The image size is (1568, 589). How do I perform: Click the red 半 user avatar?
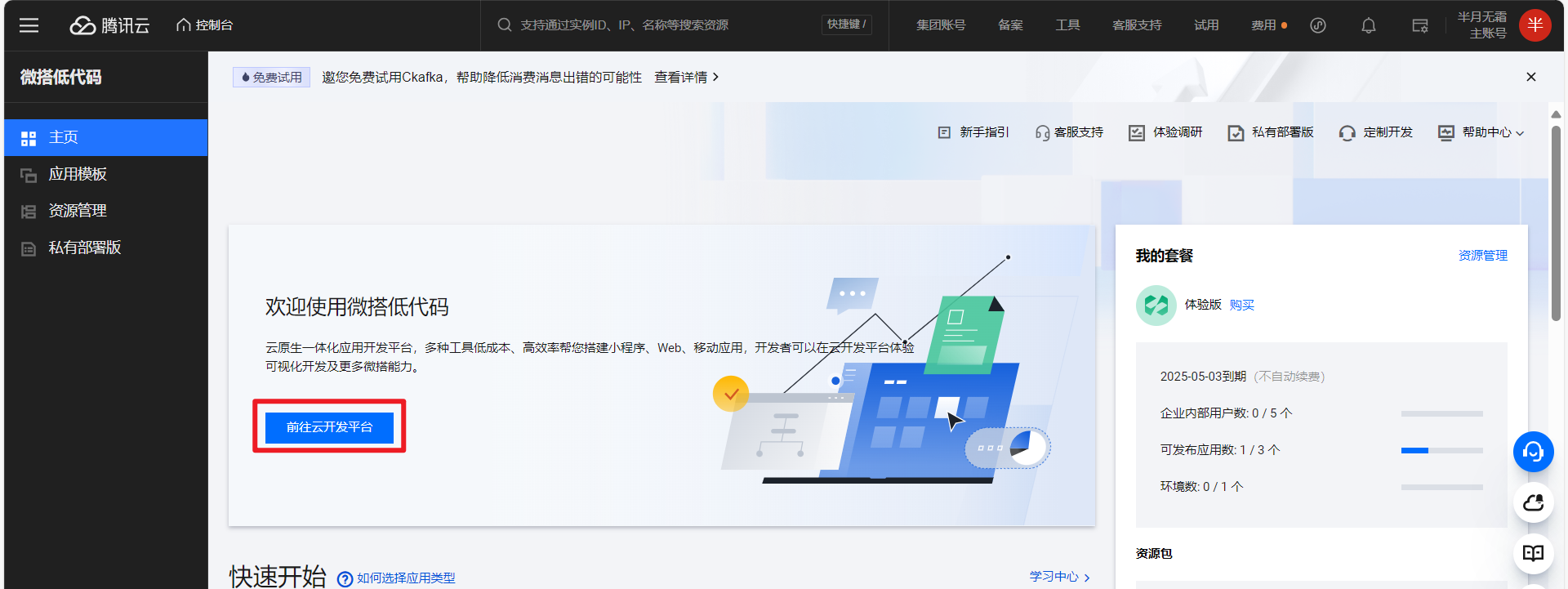point(1535,25)
